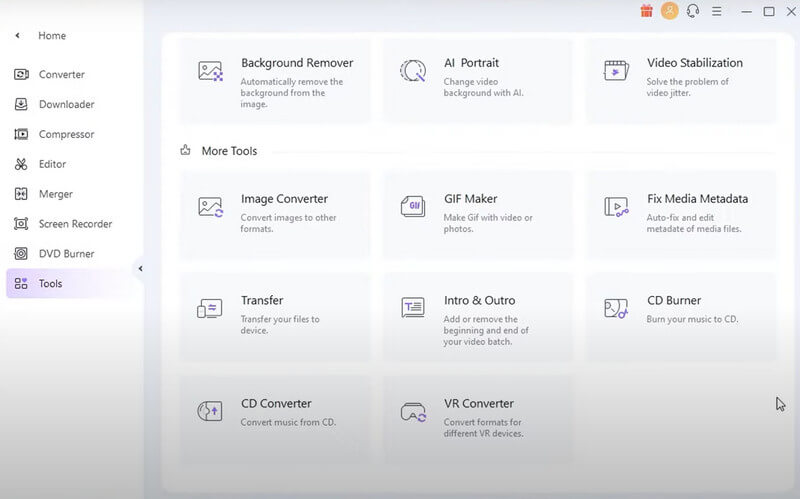Click the gift box icon in title bar
Image resolution: width=800 pixels, height=499 pixels.
click(646, 11)
